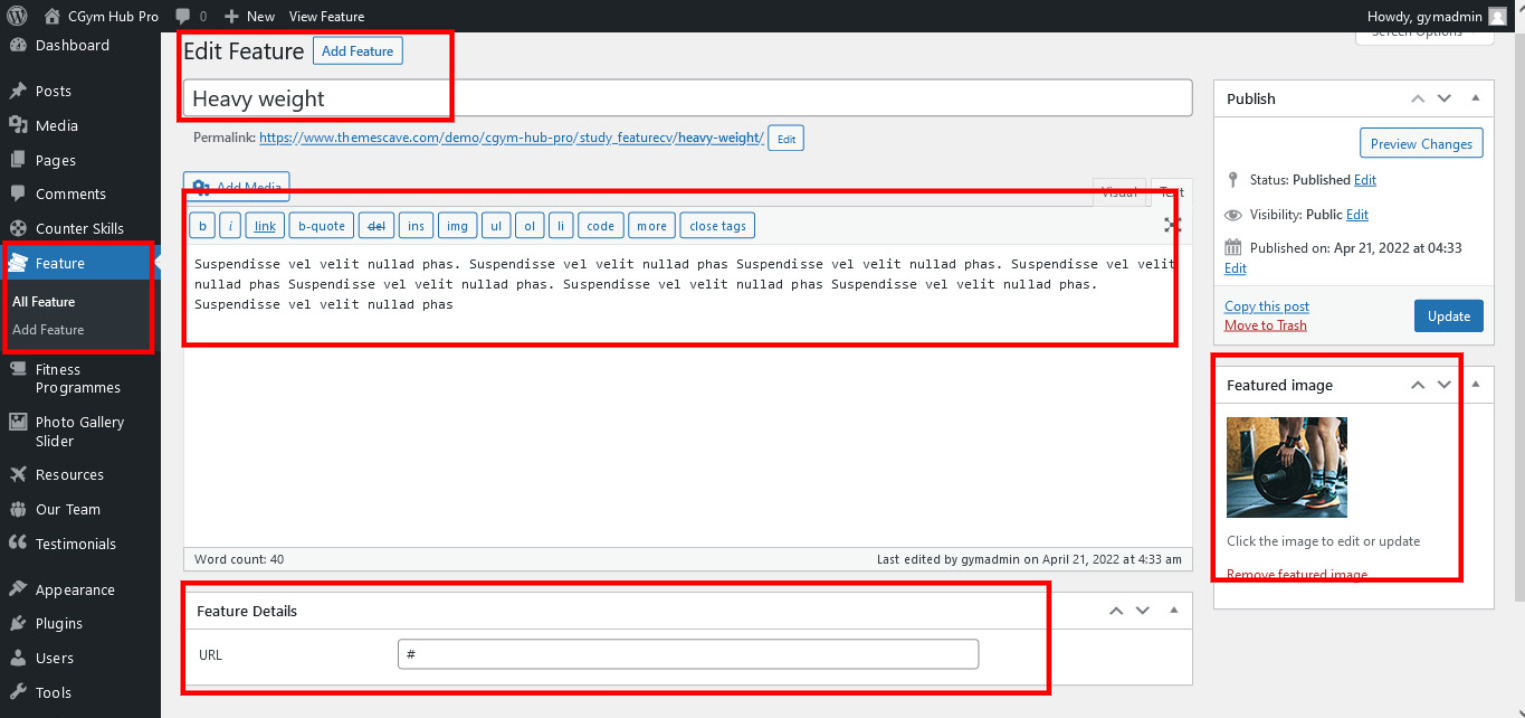Click the Users icon in sidebar
The width and height of the screenshot is (1525, 718).
click(18, 658)
